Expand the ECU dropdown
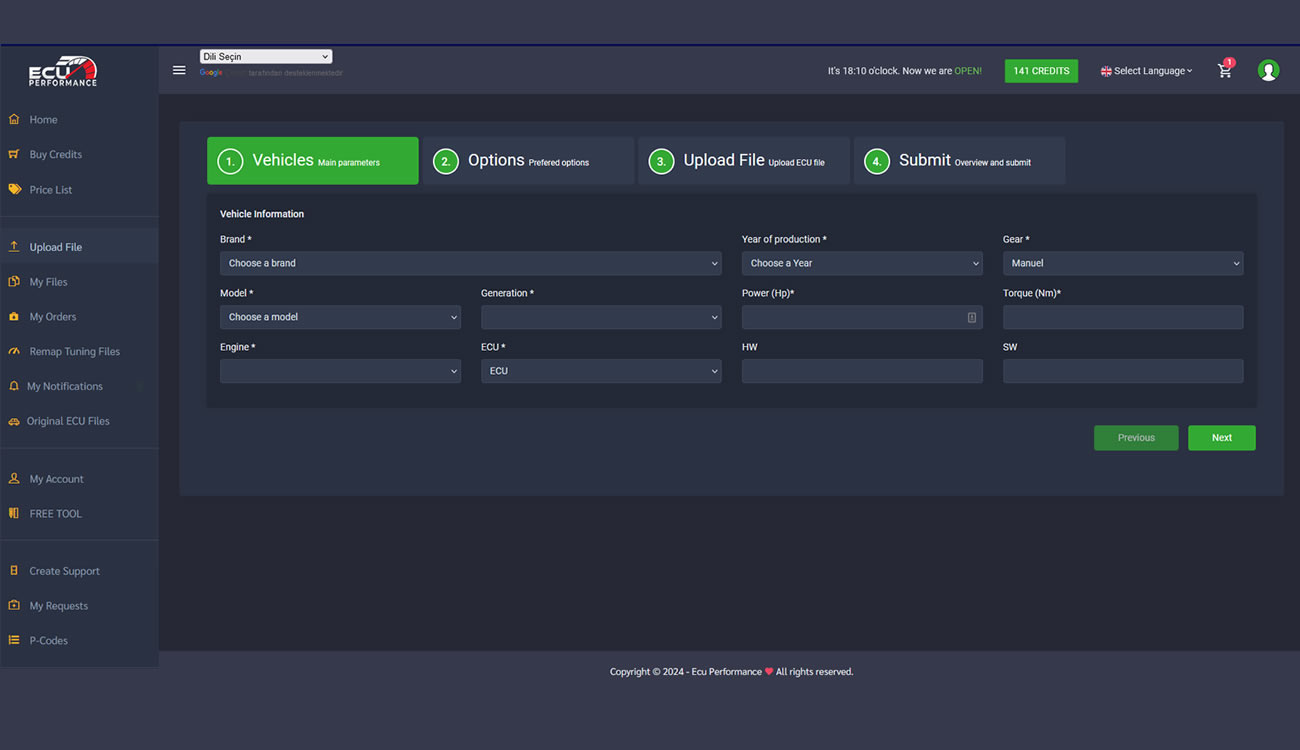This screenshot has height=750, width=1300. (x=601, y=371)
